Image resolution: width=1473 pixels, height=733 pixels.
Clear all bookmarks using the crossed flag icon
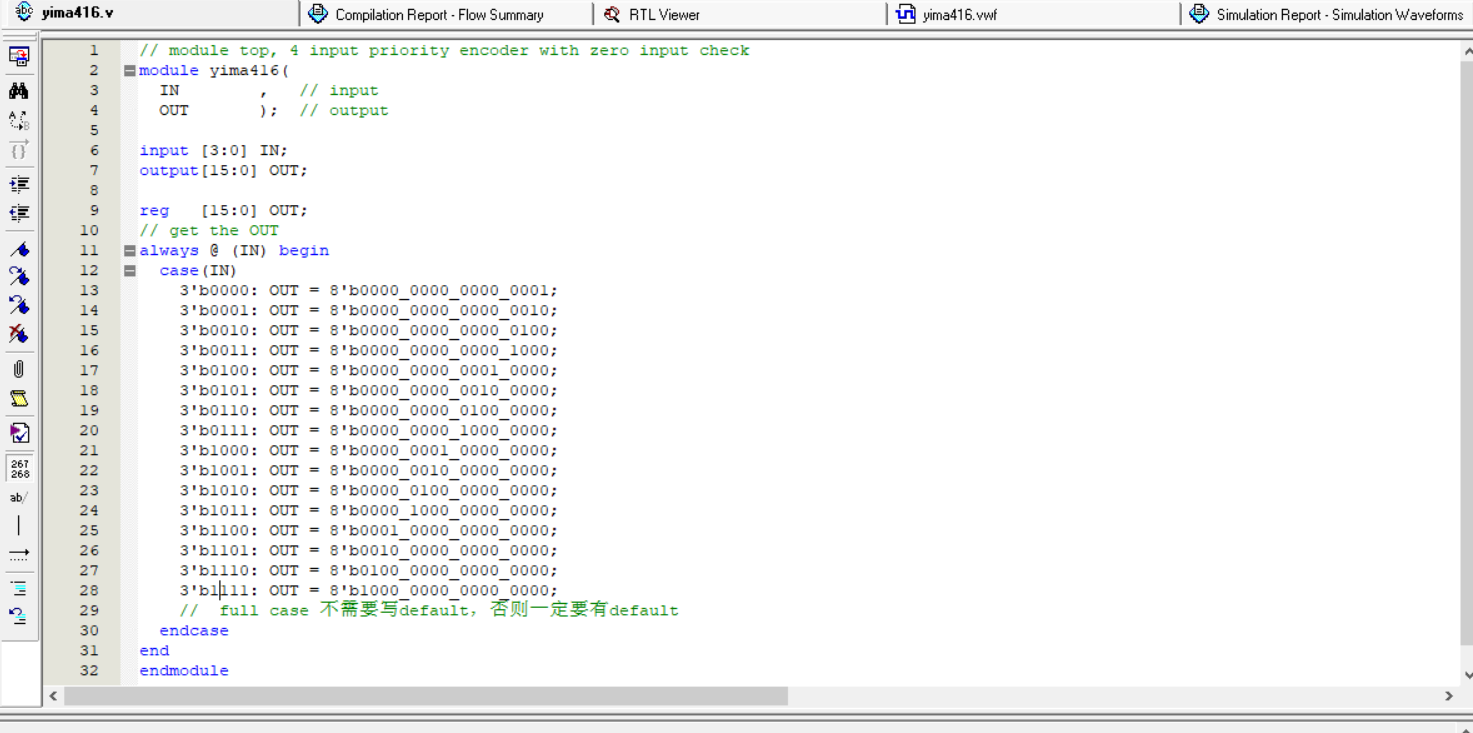(19, 334)
